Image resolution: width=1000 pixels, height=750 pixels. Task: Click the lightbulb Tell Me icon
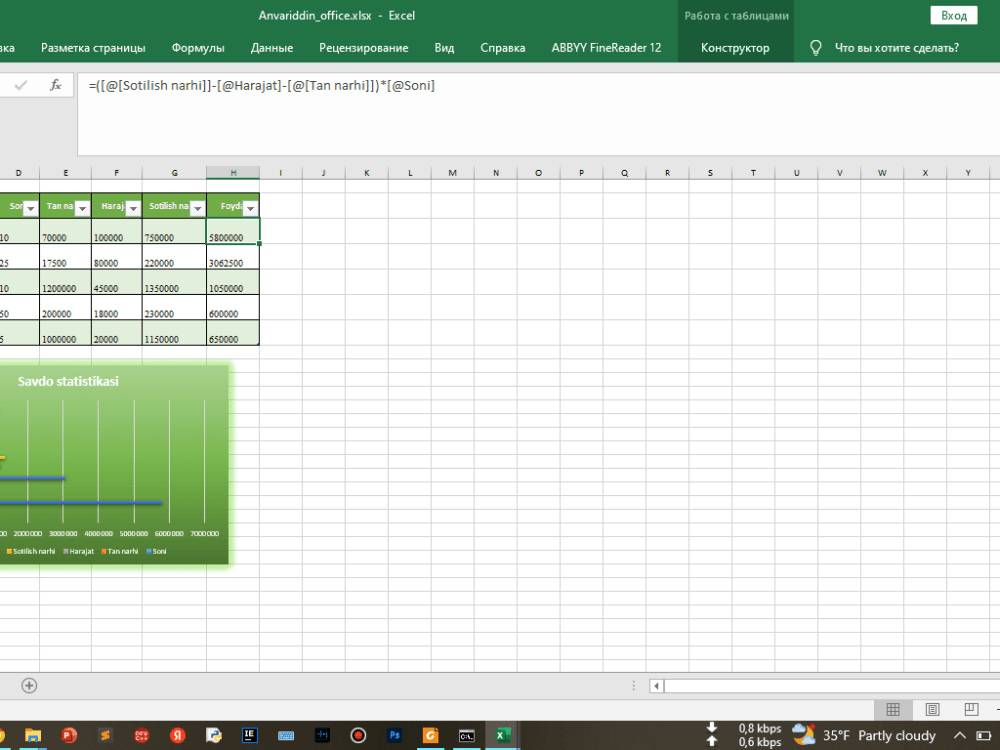[x=815, y=48]
